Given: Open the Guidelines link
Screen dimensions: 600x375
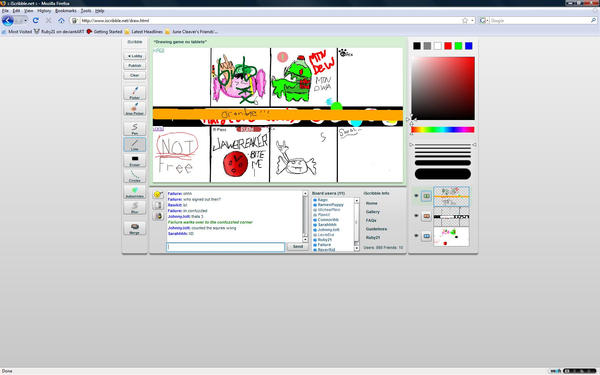Looking at the screenshot, I should [376, 229].
